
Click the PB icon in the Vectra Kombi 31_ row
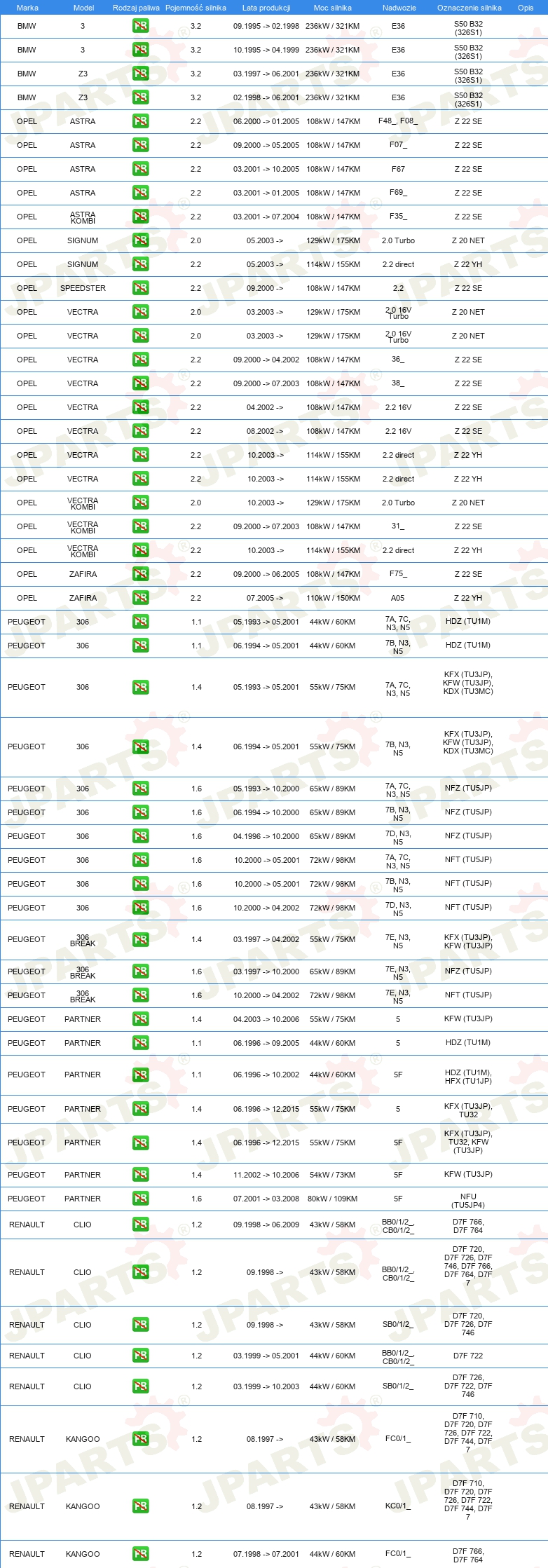140,526
